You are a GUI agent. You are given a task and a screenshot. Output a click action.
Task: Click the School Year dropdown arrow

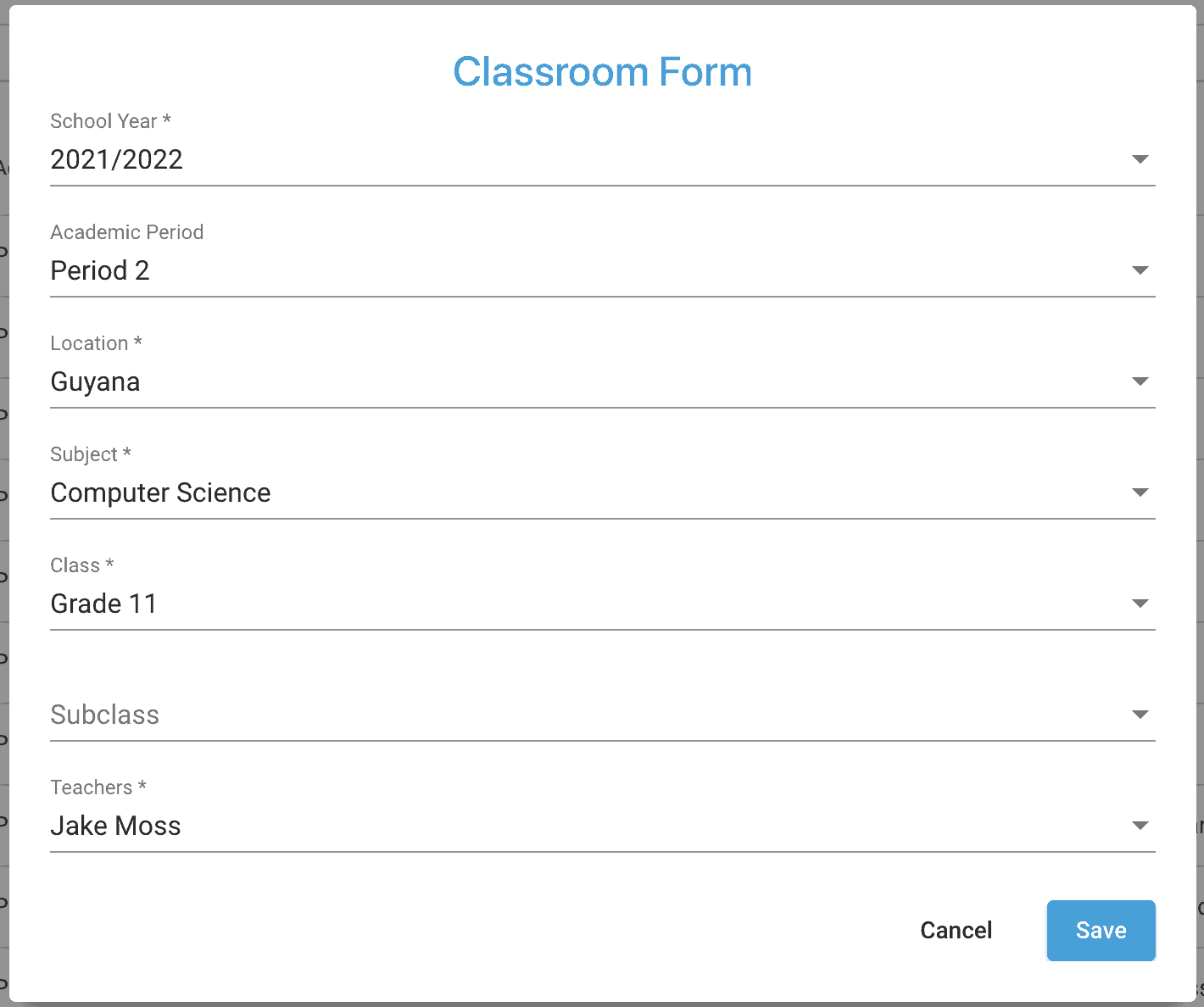[1140, 159]
